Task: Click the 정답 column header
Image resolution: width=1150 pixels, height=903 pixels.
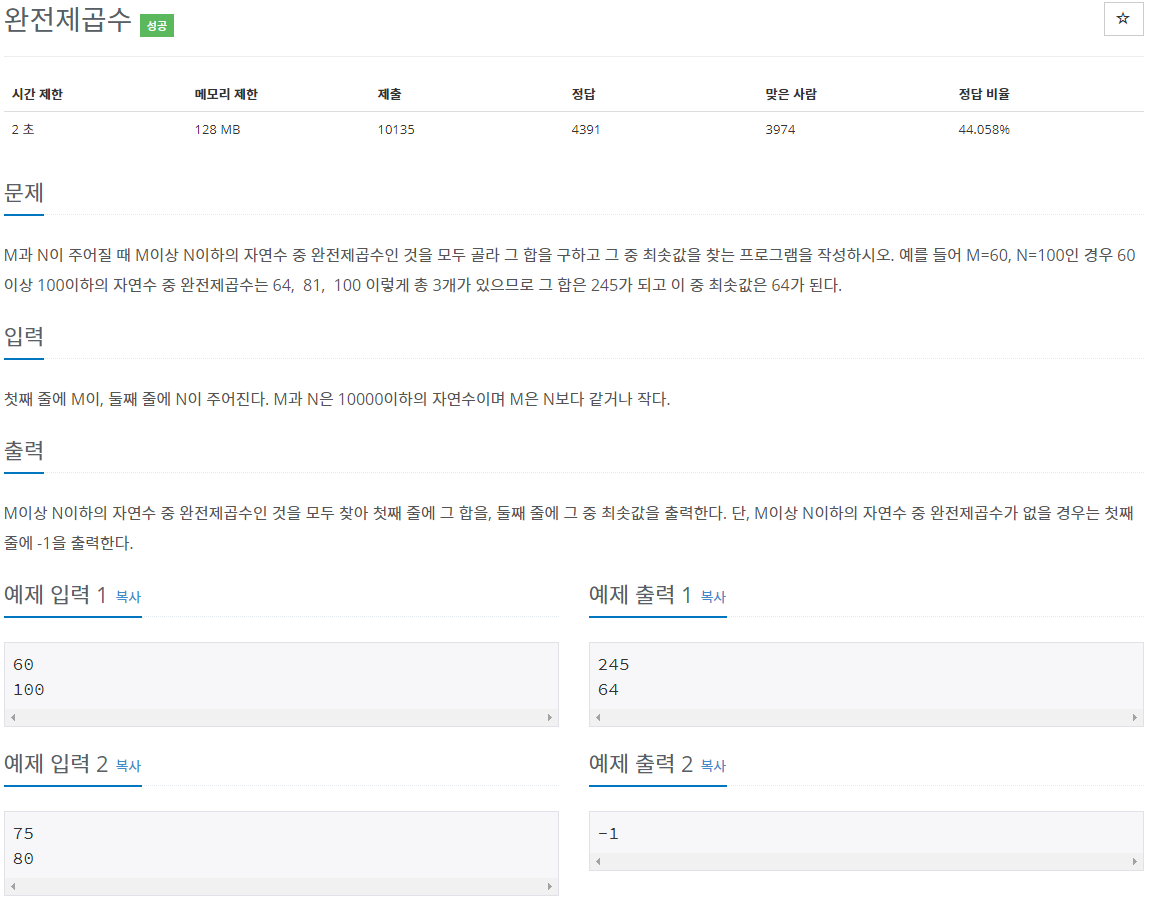Action: [x=583, y=94]
